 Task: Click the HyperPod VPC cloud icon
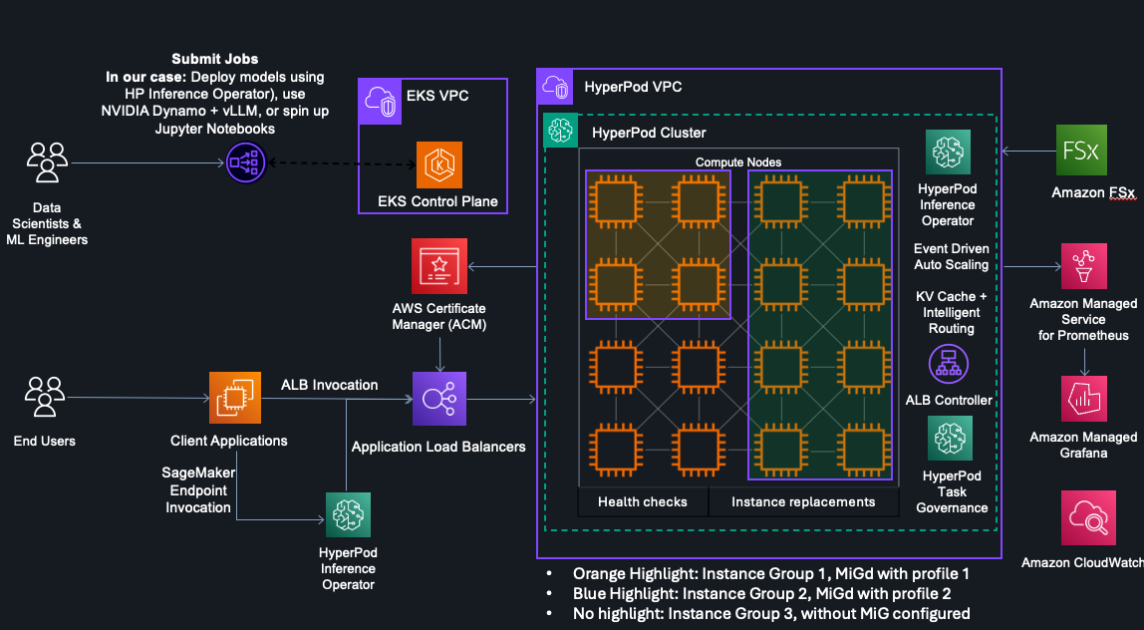pyautogui.click(x=556, y=87)
